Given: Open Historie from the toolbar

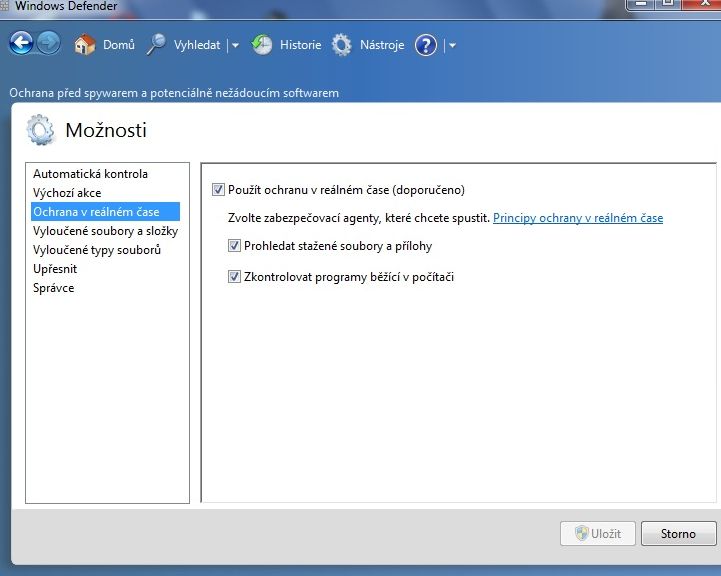Looking at the screenshot, I should click(x=300, y=45).
